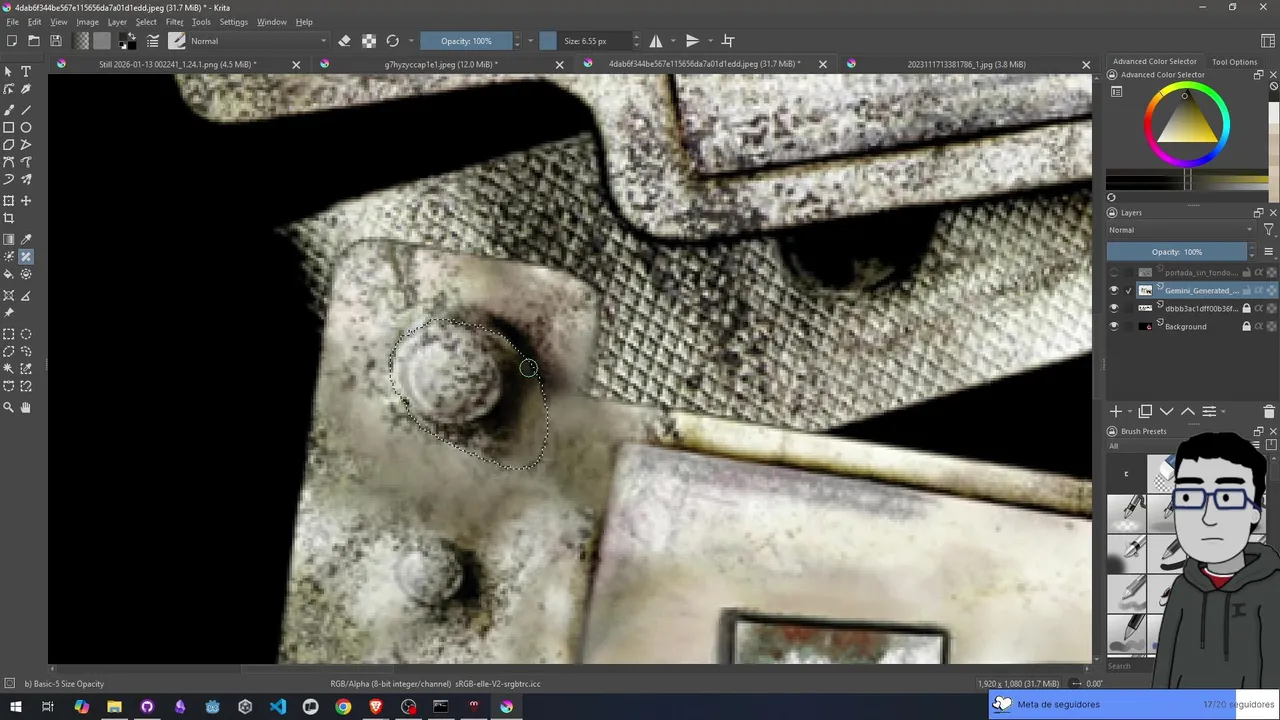Select the Fill bucket tool
Viewport: 1280px width, 720px height.
9,274
